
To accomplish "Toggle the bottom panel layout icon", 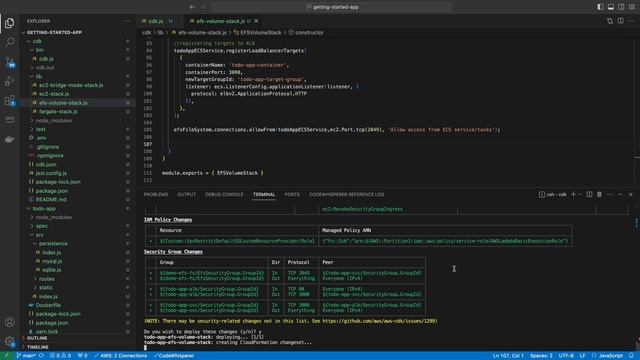I will click(x=611, y=7).
